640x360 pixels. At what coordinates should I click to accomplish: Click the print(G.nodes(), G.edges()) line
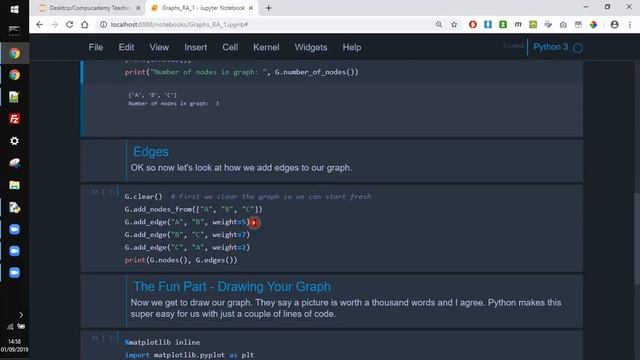(181, 260)
